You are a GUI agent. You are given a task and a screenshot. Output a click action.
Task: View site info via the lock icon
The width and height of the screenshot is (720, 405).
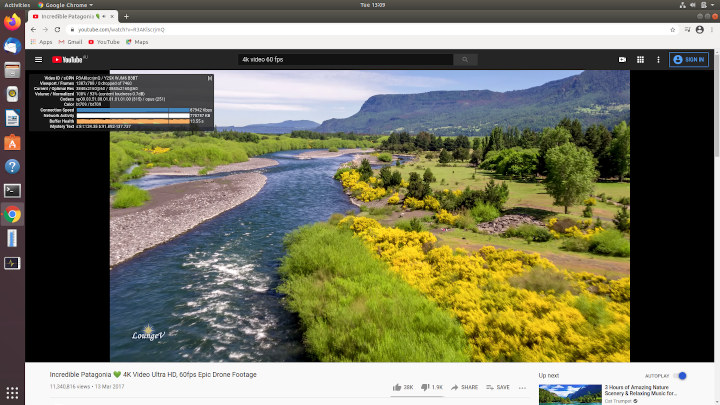coord(72,29)
